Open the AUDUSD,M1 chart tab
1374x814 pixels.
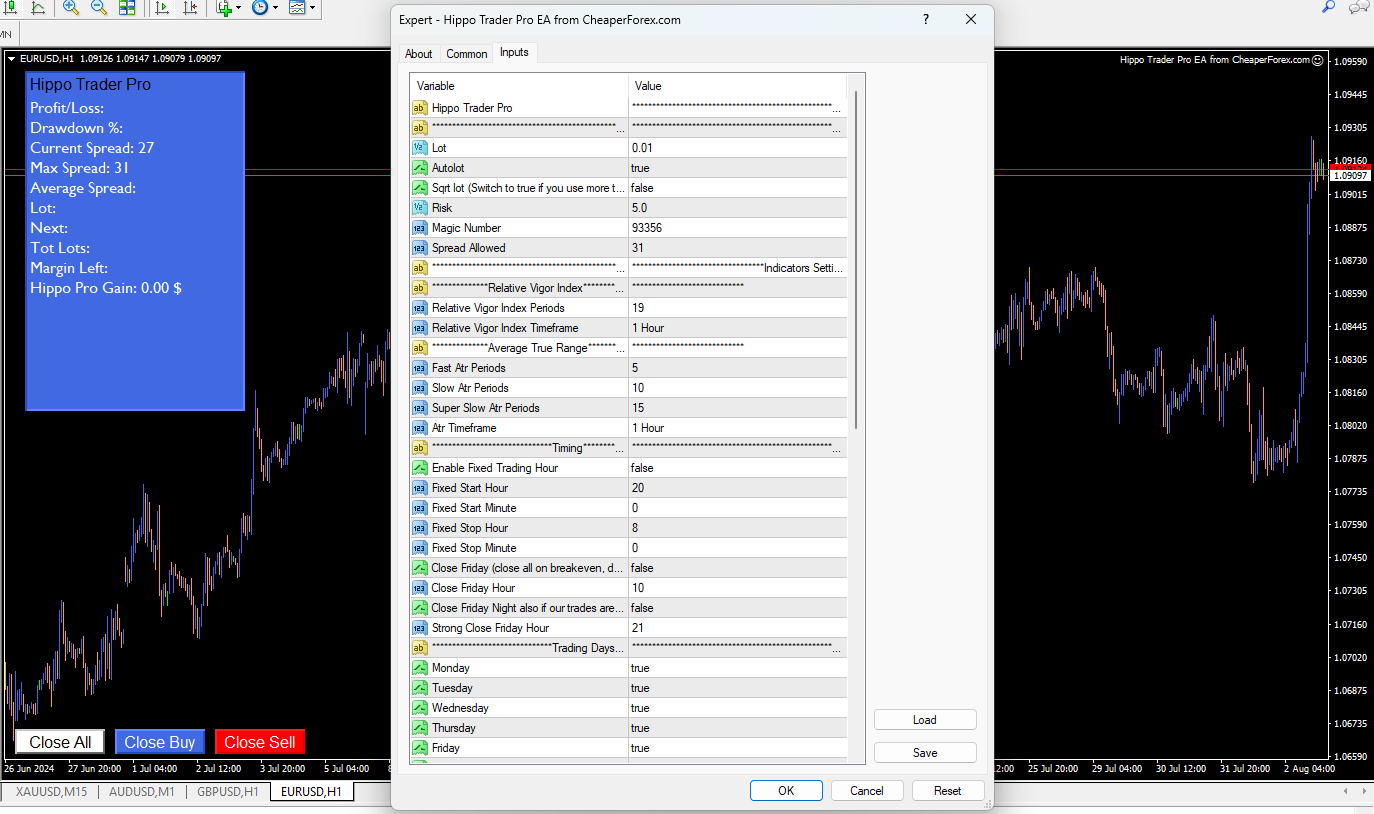coord(141,792)
